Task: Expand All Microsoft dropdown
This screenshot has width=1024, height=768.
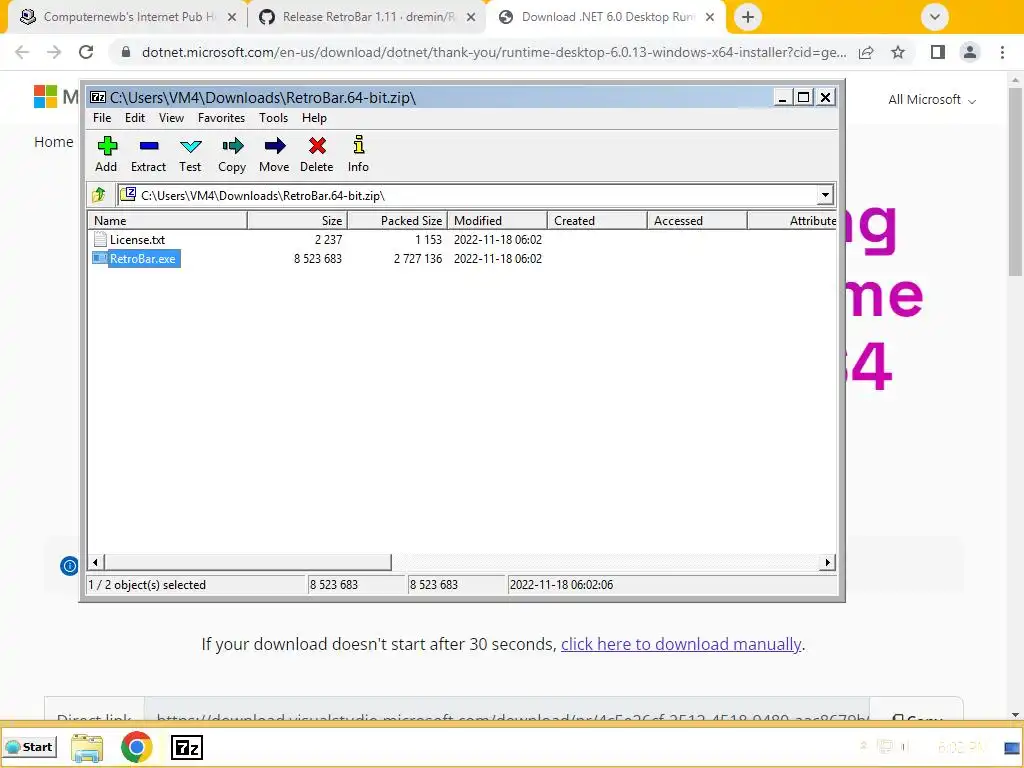Action: click(x=932, y=100)
